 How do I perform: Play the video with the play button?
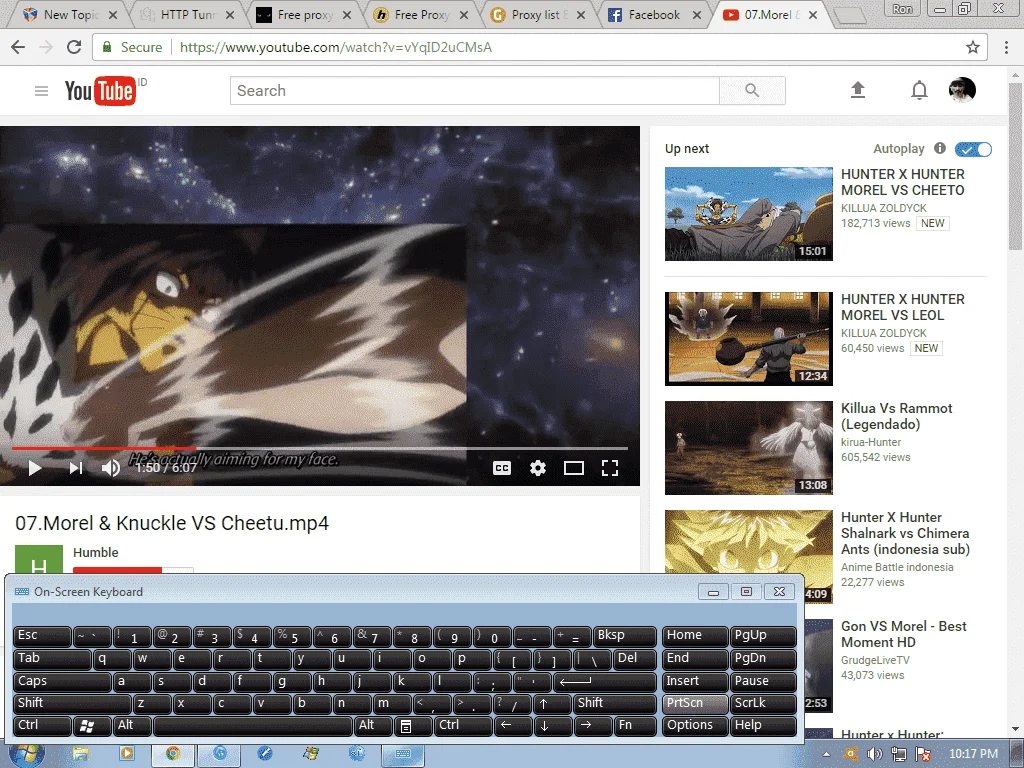pyautogui.click(x=35, y=468)
